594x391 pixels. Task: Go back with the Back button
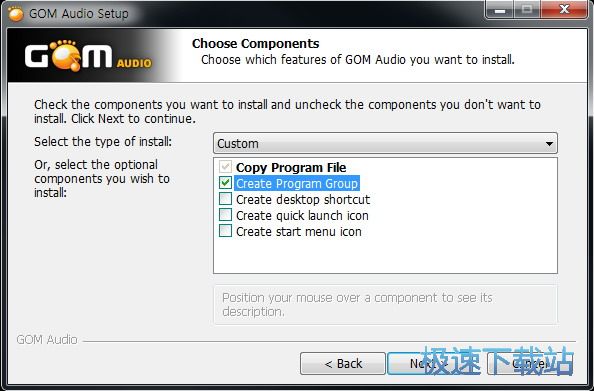coord(343,364)
